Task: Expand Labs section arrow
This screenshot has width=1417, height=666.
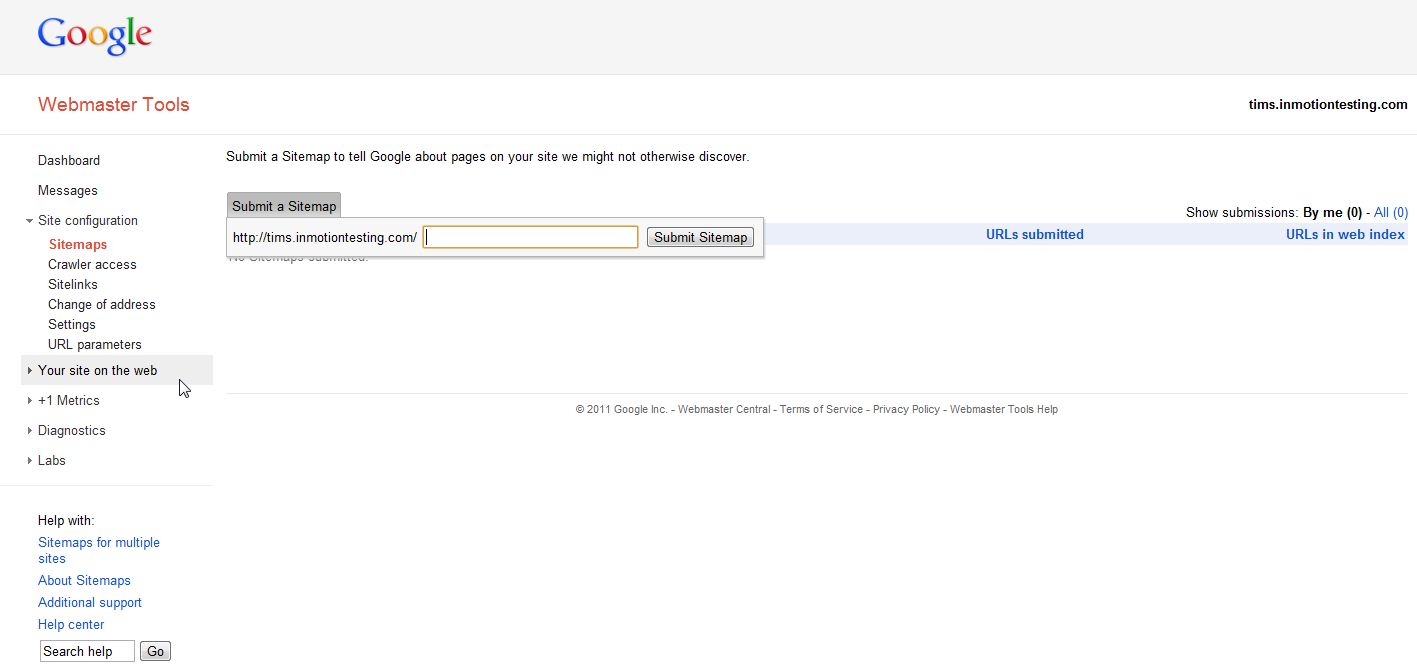Action: tap(30, 461)
